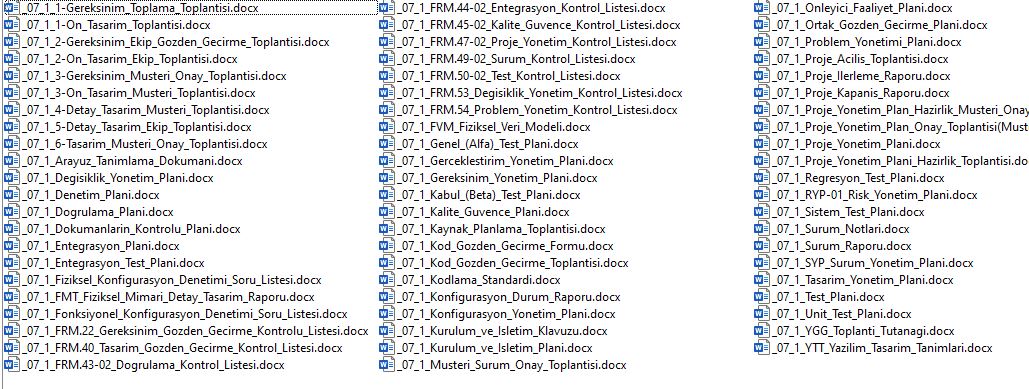Click the Word icon beside _07_1_Kodlama_Standardi.docx
This screenshot has height=389, width=1029.
[x=387, y=280]
